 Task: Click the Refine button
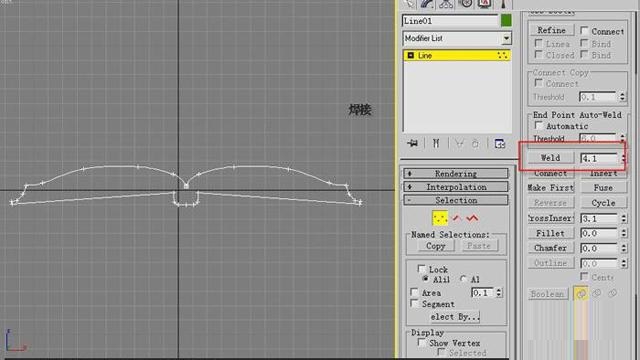551,30
